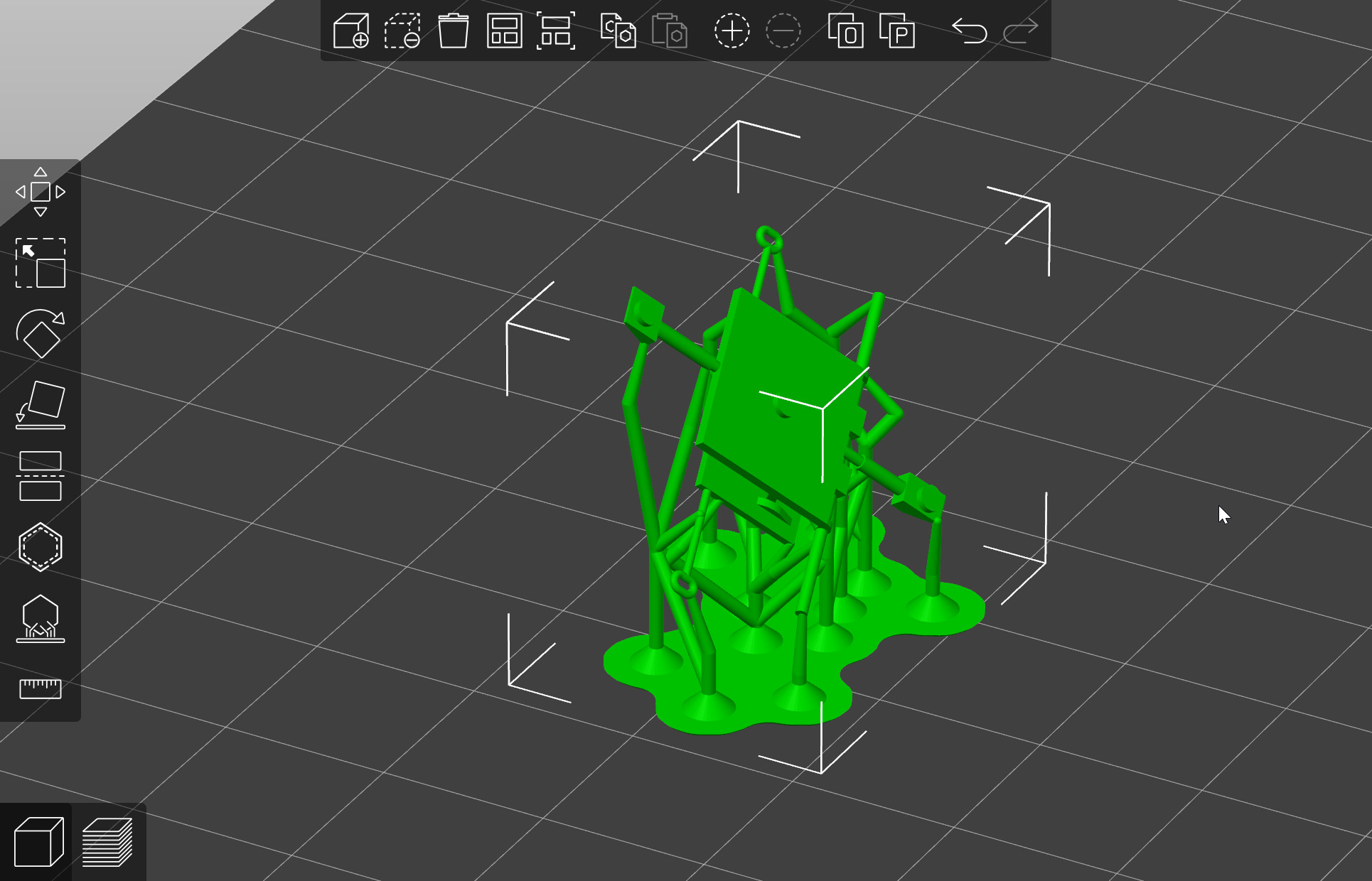Click the Copy icon in toolbar

click(x=618, y=31)
